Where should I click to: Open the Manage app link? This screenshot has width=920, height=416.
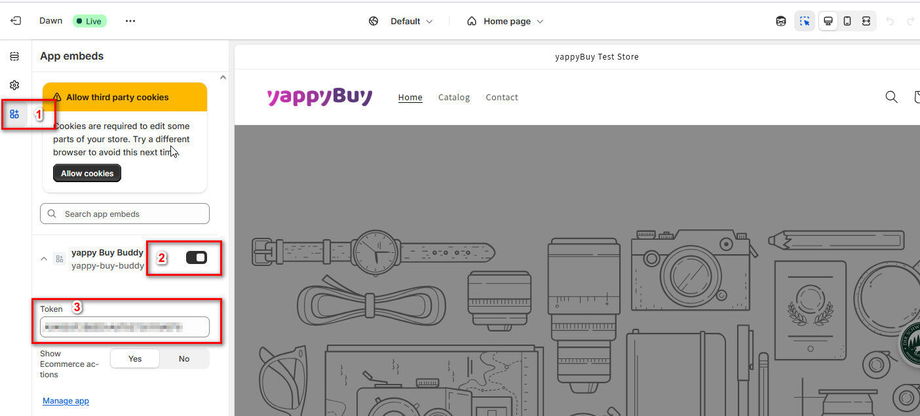point(66,401)
